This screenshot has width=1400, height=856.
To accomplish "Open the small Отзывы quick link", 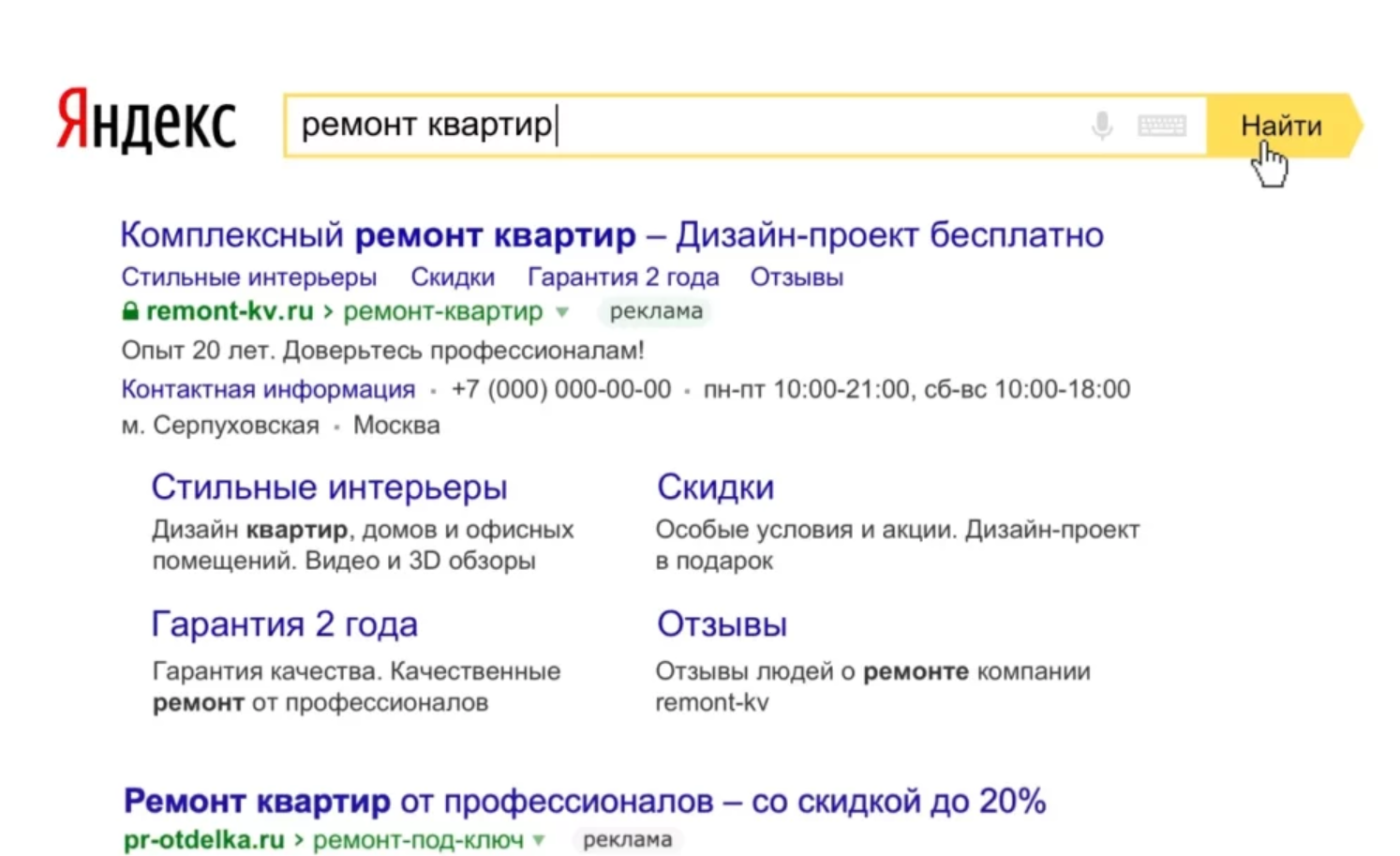I will [797, 278].
